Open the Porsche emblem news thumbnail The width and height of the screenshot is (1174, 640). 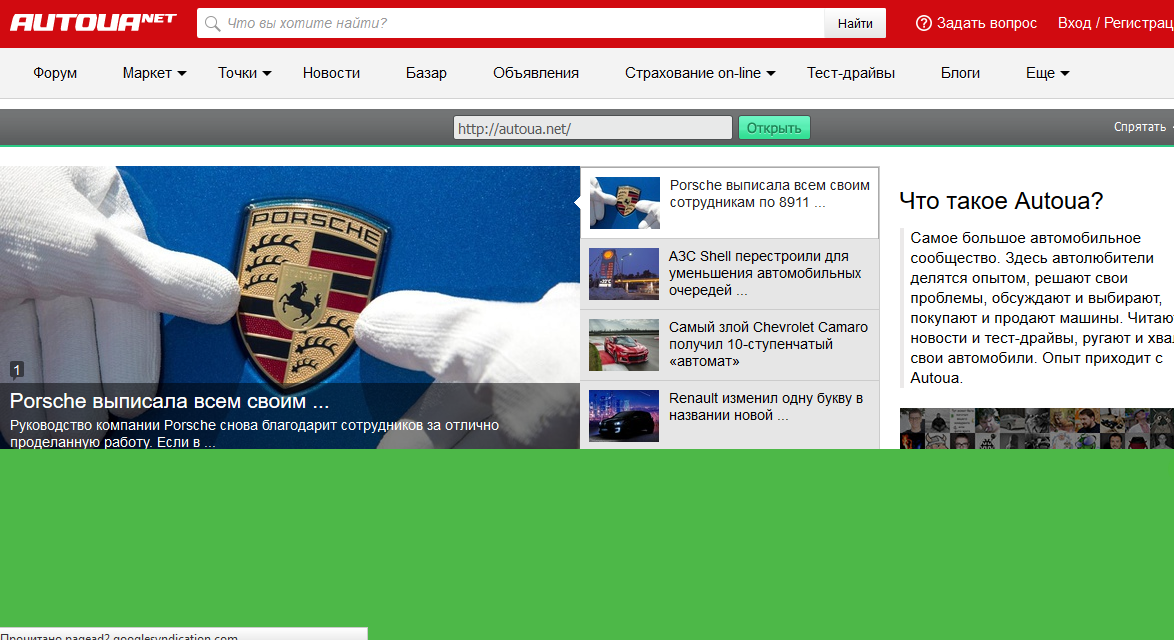[x=624, y=203]
